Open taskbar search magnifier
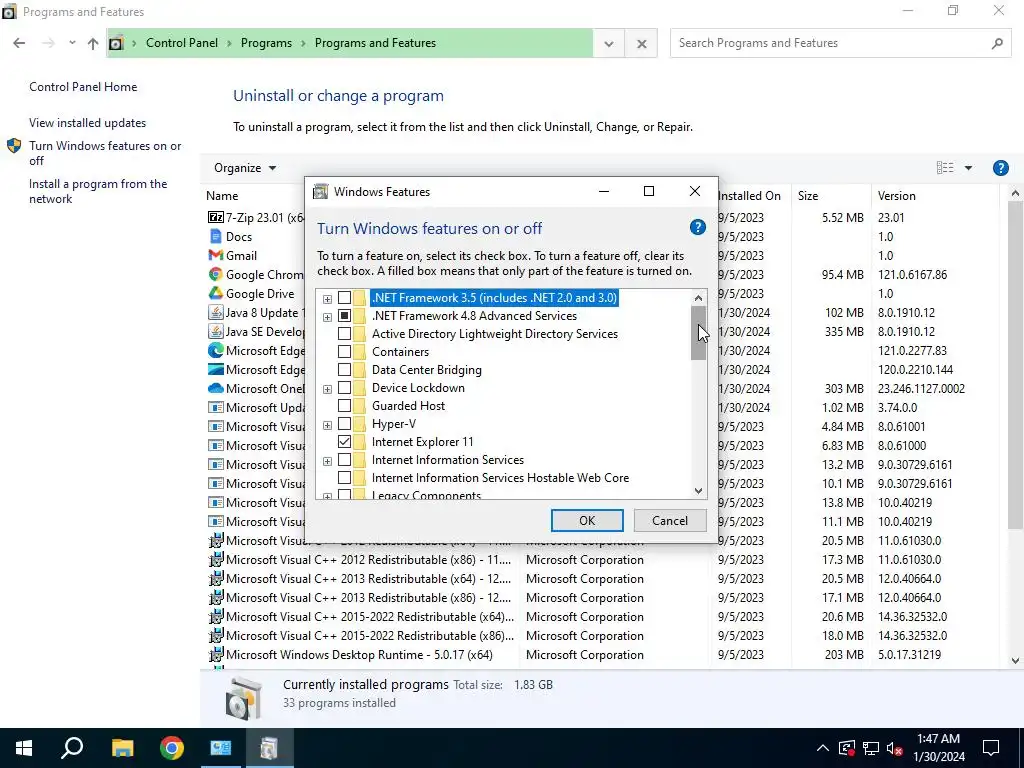The width and height of the screenshot is (1024, 768). 72,748
